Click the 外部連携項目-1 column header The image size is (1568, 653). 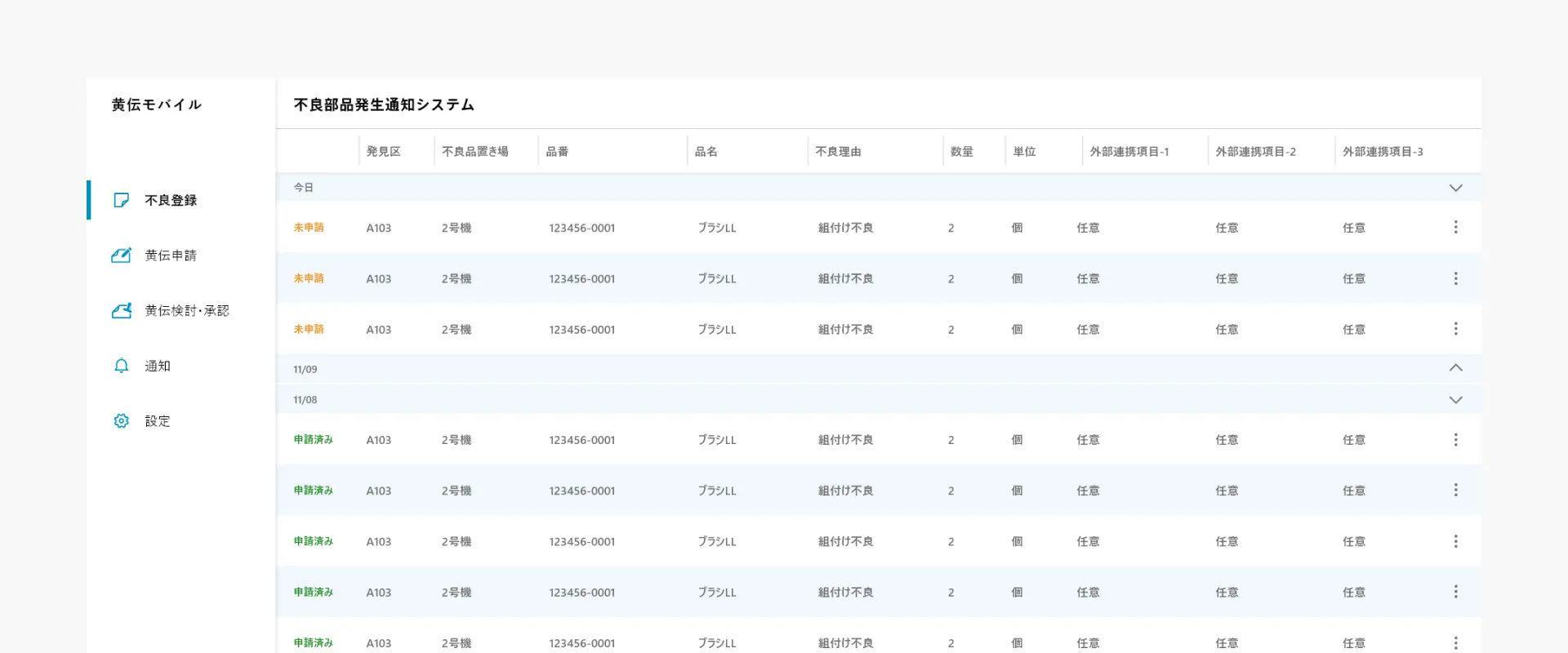[1129, 152]
